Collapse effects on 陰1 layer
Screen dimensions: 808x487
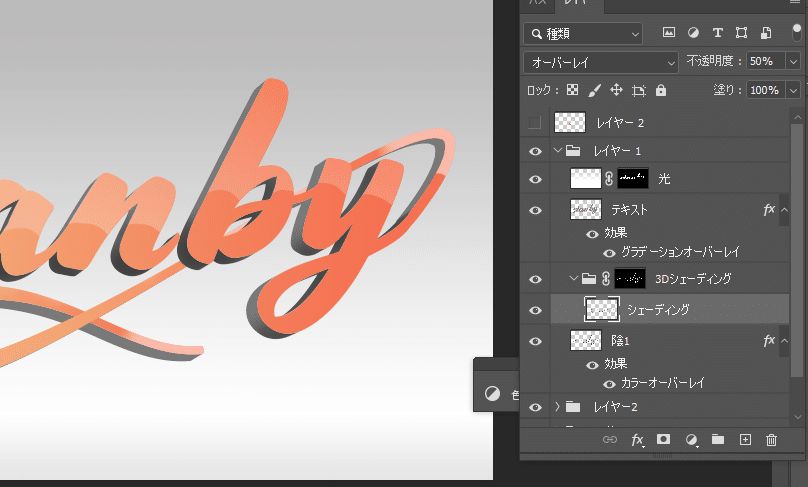(784, 341)
